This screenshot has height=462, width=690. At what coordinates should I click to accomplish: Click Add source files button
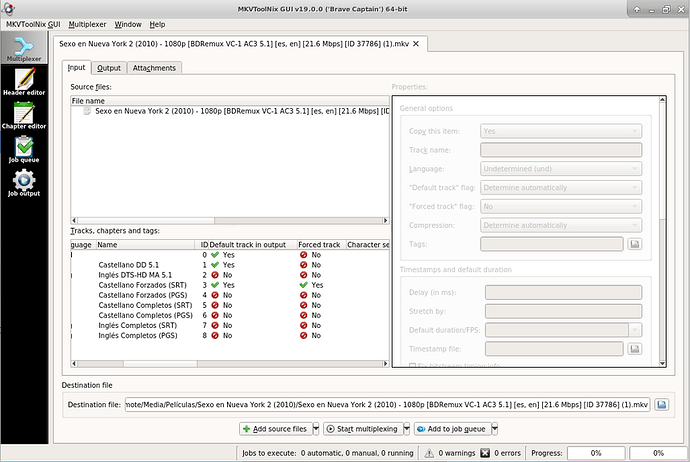[275, 429]
